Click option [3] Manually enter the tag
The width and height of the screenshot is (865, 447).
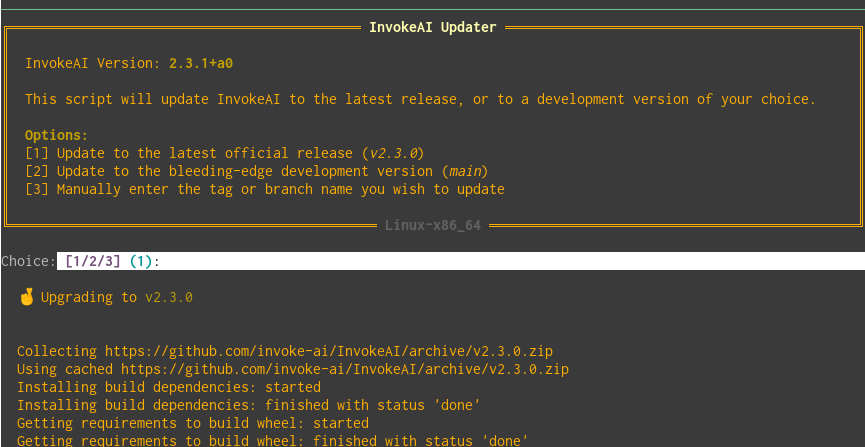point(265,189)
